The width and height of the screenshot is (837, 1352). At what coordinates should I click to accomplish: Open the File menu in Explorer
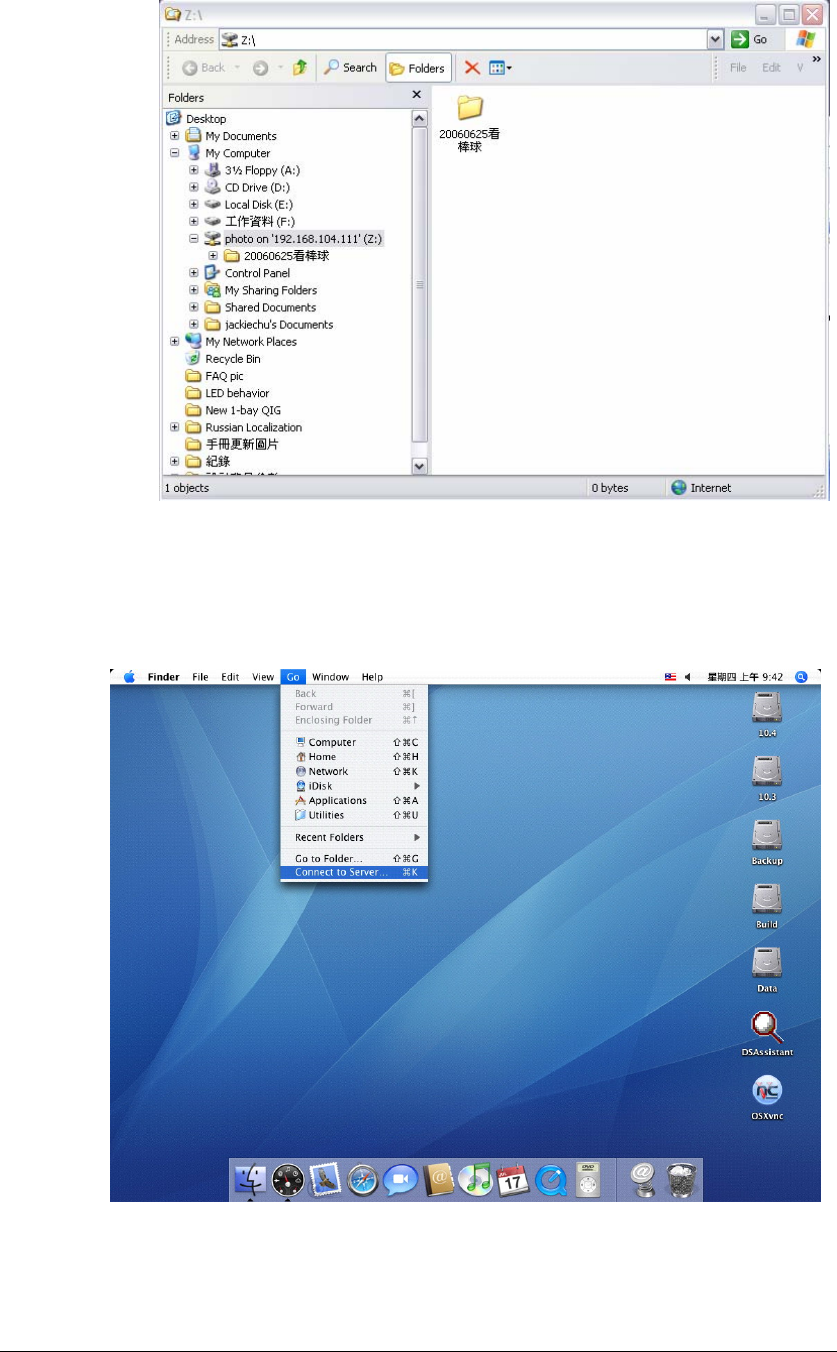tap(738, 68)
